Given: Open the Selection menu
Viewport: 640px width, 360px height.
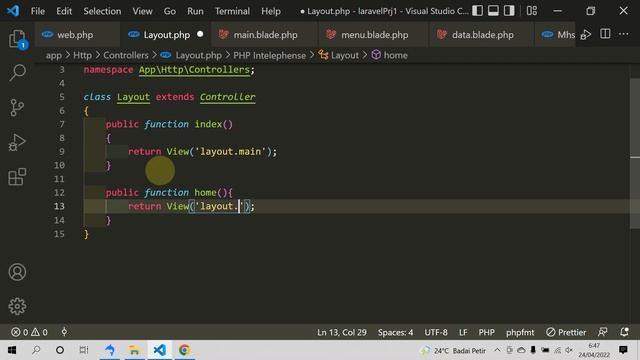Looking at the screenshot, I should point(102,11).
